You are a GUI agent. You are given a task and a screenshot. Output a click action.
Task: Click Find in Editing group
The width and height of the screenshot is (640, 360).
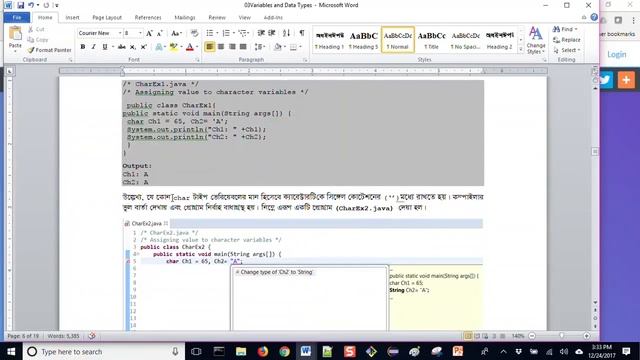[565, 29]
